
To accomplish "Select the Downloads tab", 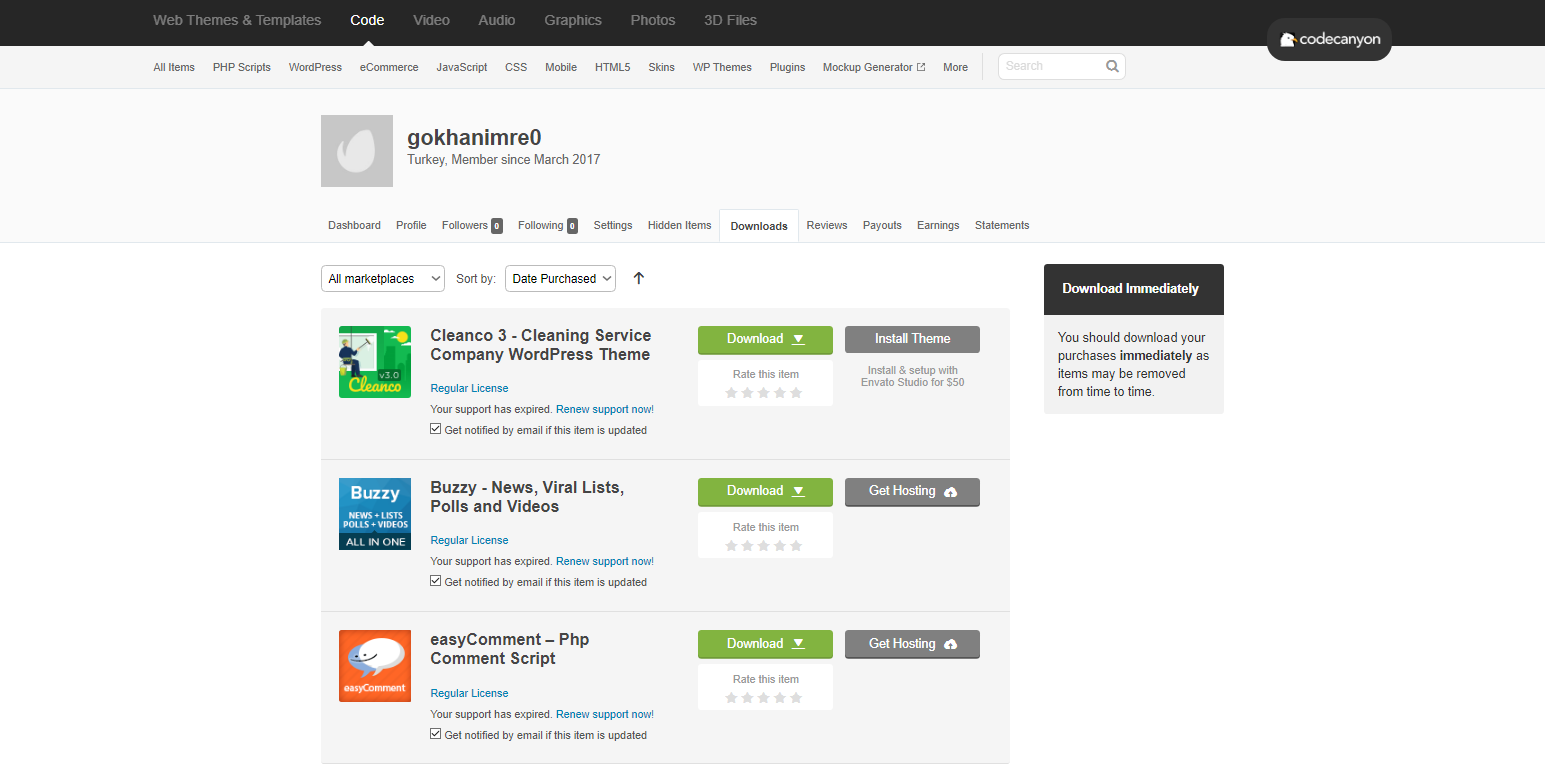I will pyautogui.click(x=759, y=226).
